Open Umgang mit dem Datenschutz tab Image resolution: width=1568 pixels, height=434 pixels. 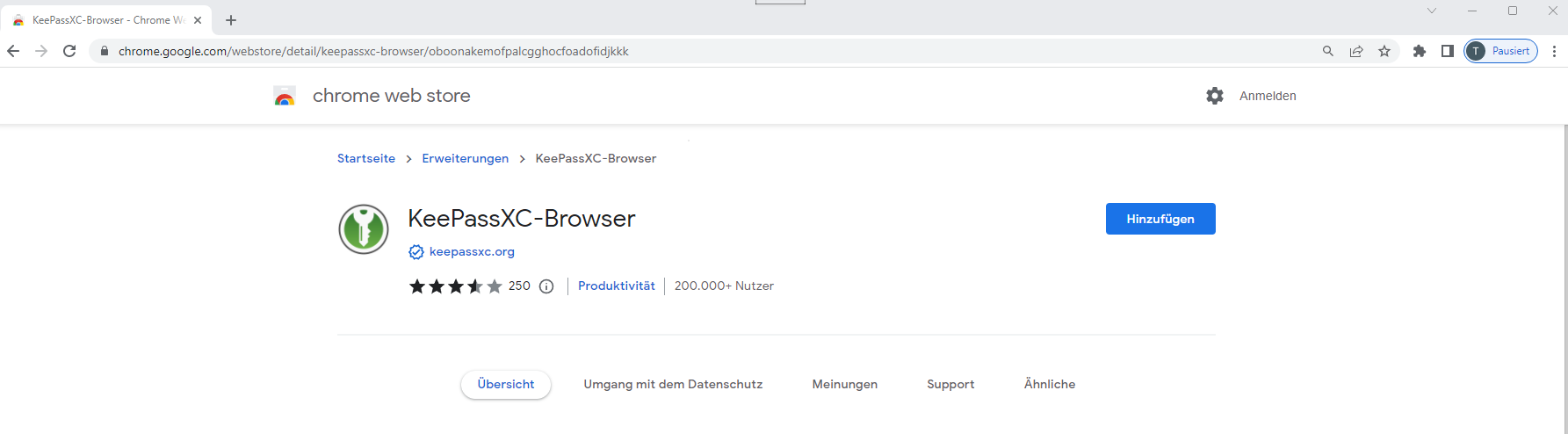tap(673, 384)
